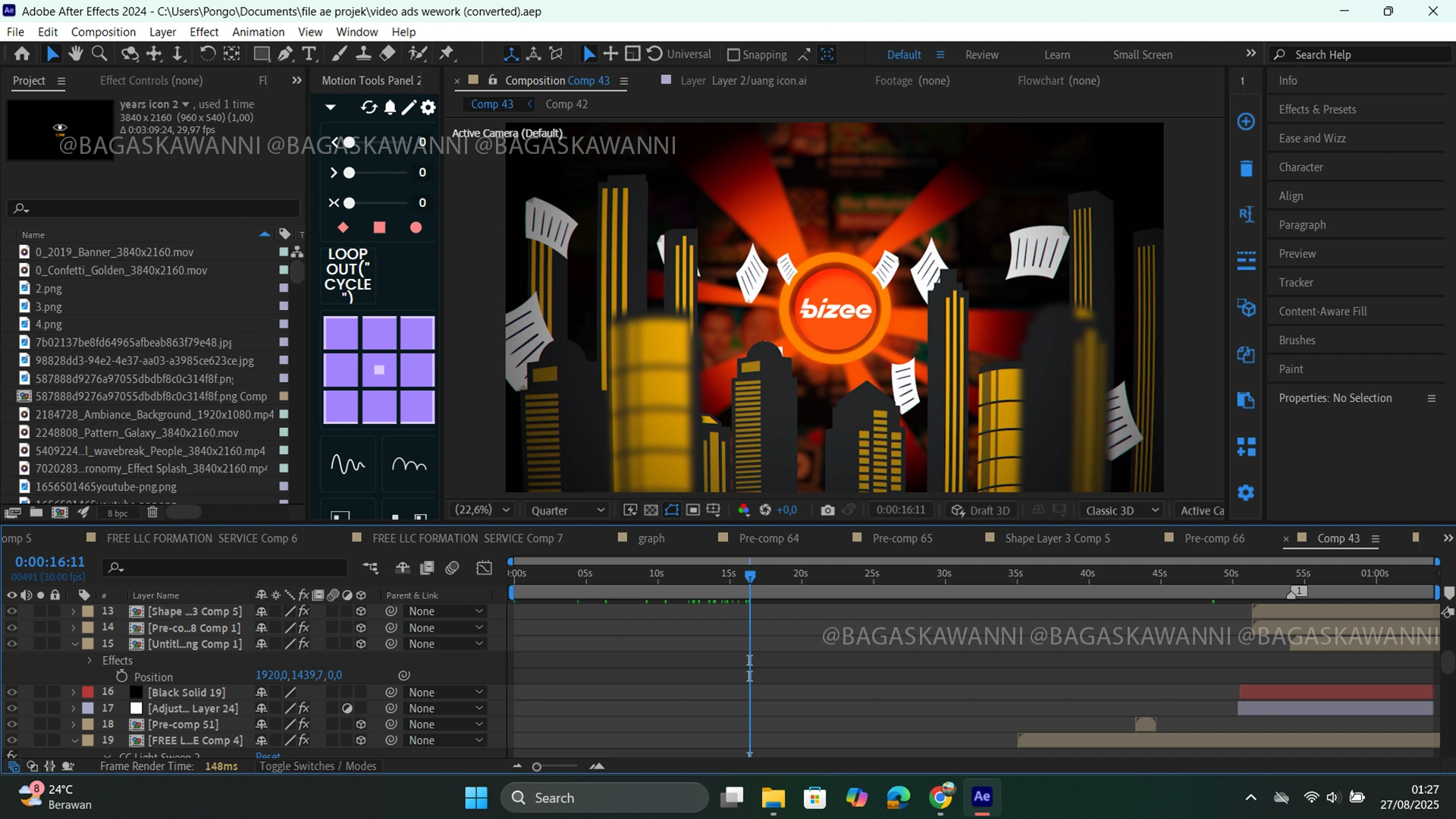Switch to the Review workspace
The width and height of the screenshot is (1456, 819).
(x=981, y=55)
